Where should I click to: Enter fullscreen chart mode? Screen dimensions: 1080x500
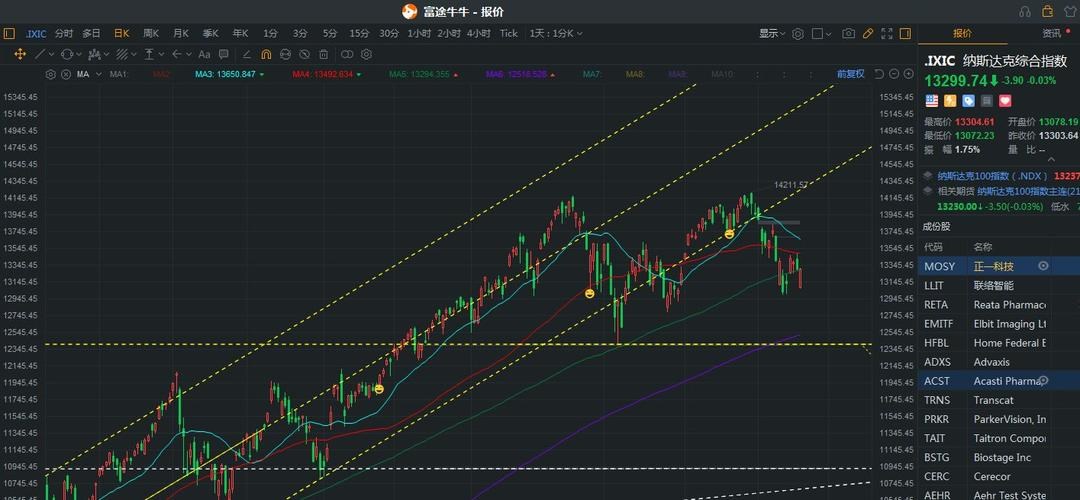(x=887, y=34)
